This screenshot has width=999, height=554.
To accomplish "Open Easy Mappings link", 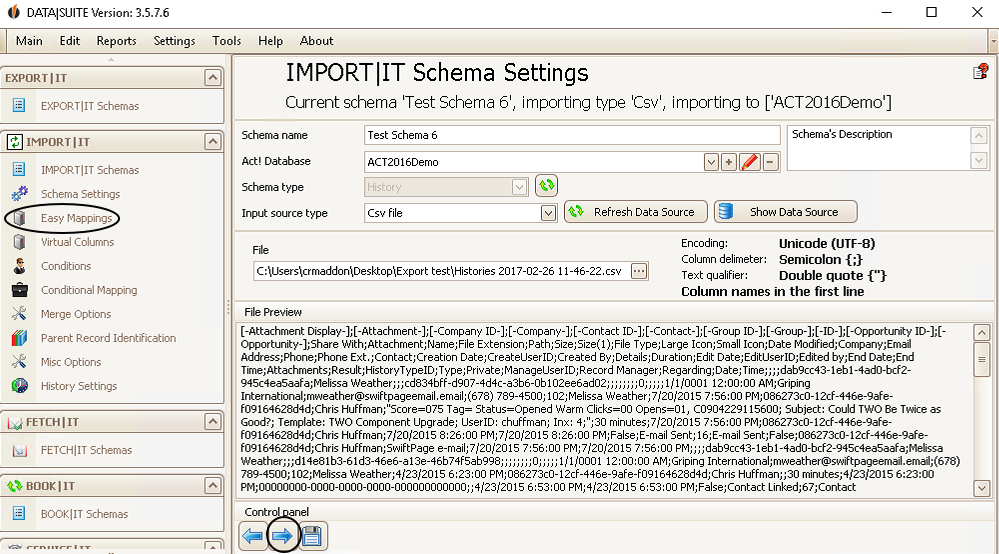I will [76, 218].
